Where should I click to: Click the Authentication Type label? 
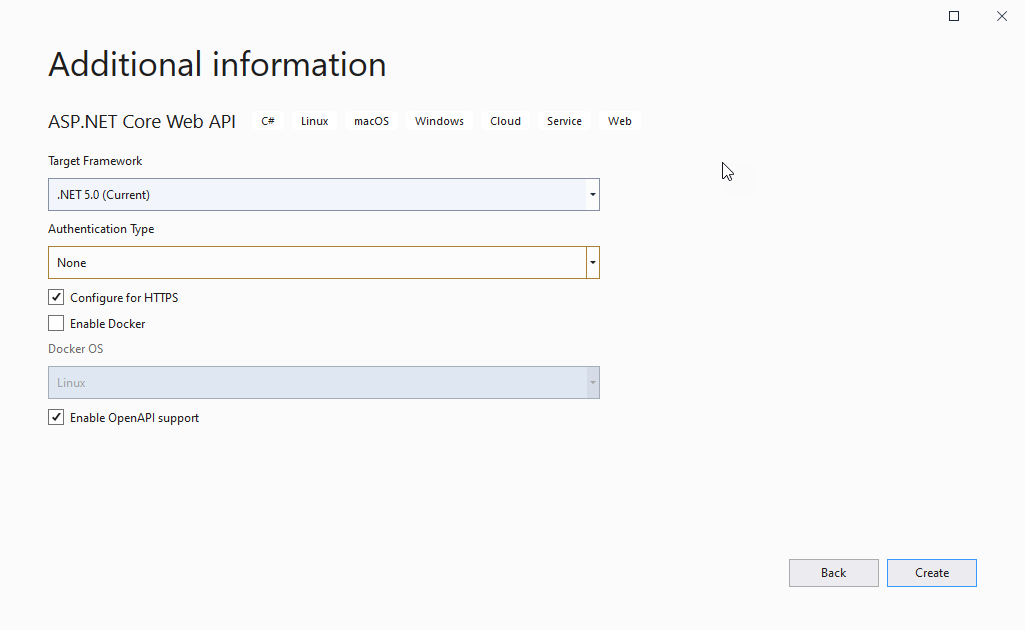[101, 229]
